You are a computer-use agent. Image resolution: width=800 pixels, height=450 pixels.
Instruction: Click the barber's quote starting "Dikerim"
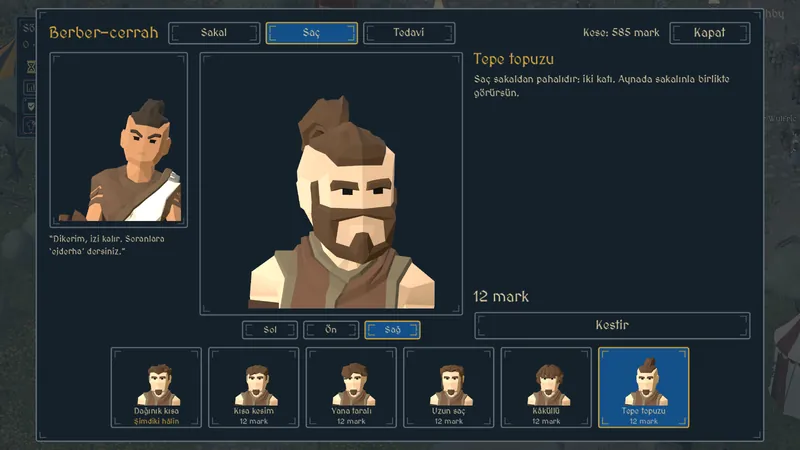click(x=107, y=245)
